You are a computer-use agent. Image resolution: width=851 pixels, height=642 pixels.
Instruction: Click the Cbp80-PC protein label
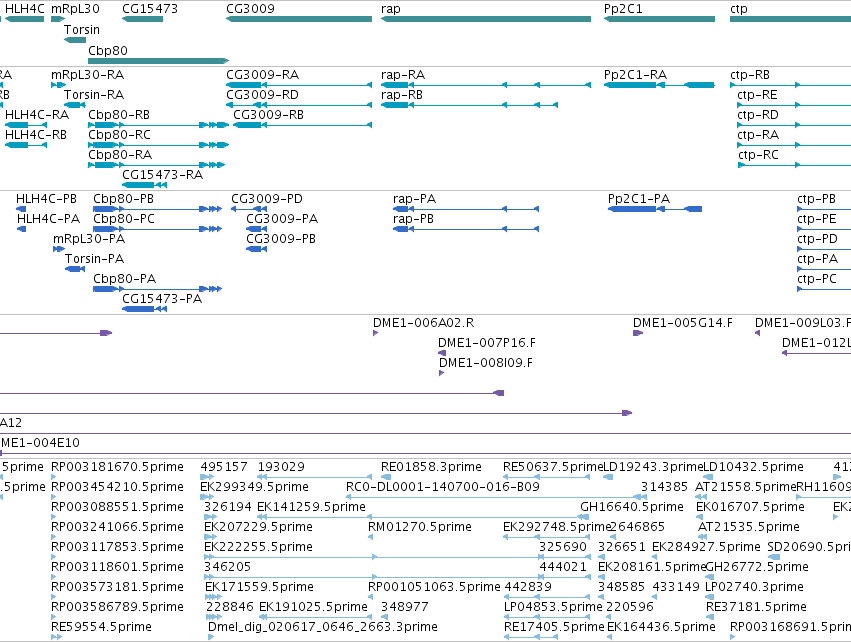(124, 218)
